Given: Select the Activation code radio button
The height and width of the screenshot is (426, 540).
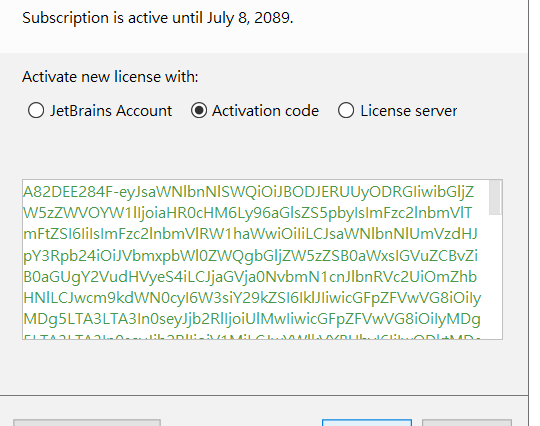Looking at the screenshot, I should pyautogui.click(x=199, y=111).
